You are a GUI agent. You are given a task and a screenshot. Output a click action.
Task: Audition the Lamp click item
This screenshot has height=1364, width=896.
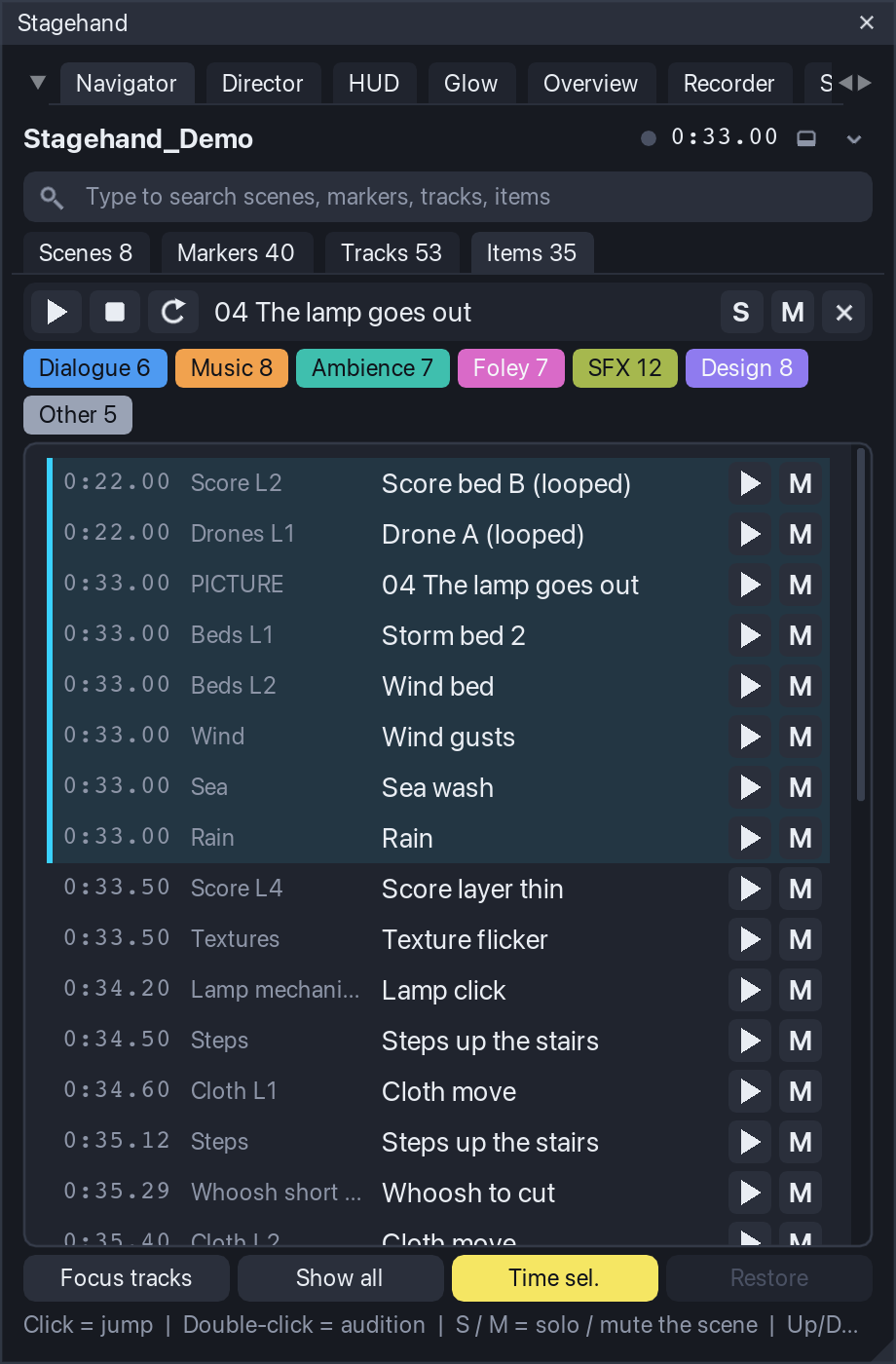[750, 990]
